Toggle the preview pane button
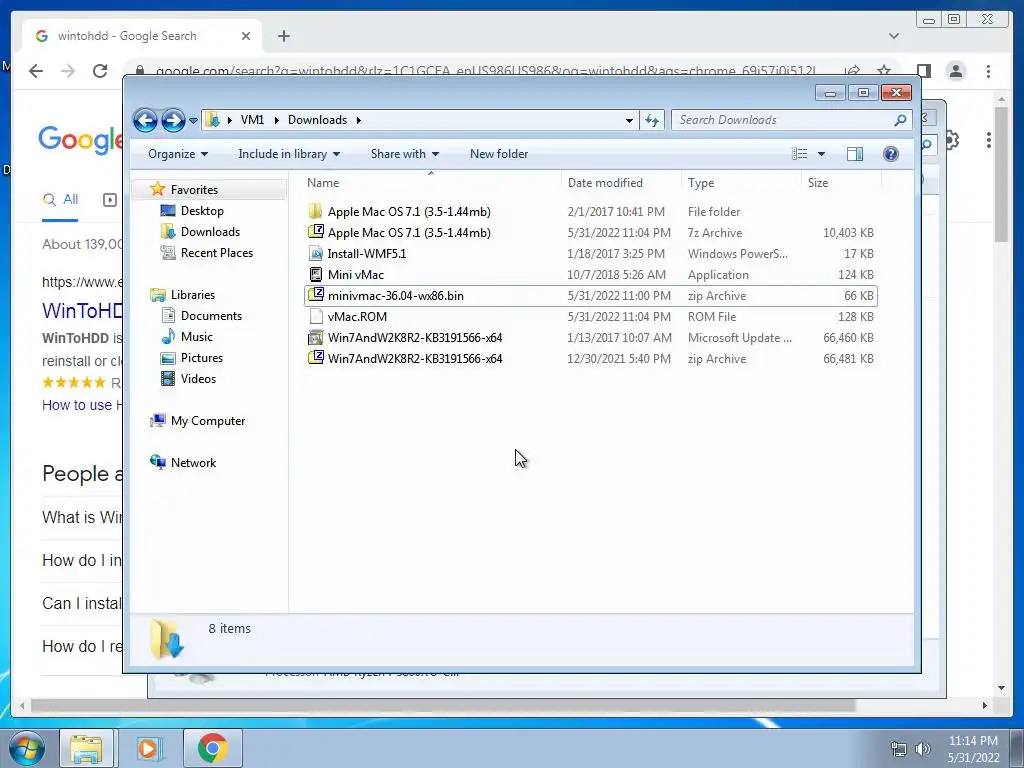 click(855, 154)
